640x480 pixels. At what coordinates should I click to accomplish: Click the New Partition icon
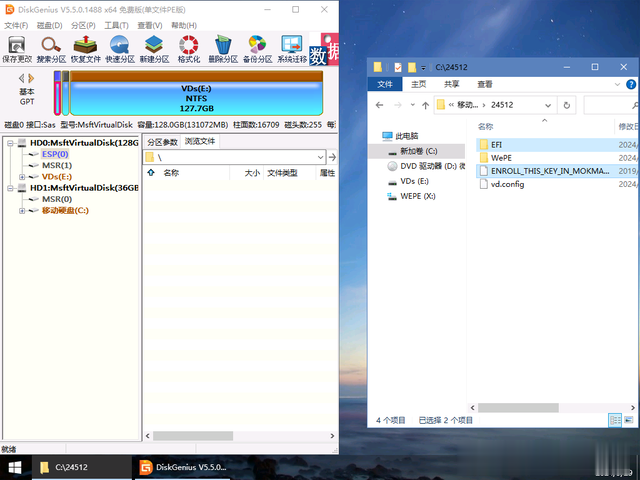pyautogui.click(x=154, y=49)
